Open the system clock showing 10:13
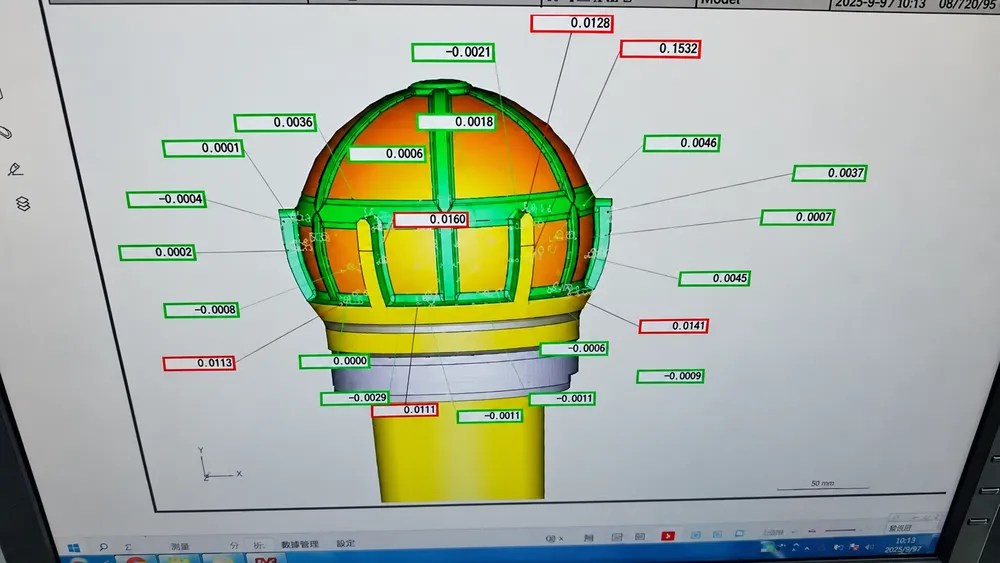The image size is (1000, 563). [x=904, y=545]
